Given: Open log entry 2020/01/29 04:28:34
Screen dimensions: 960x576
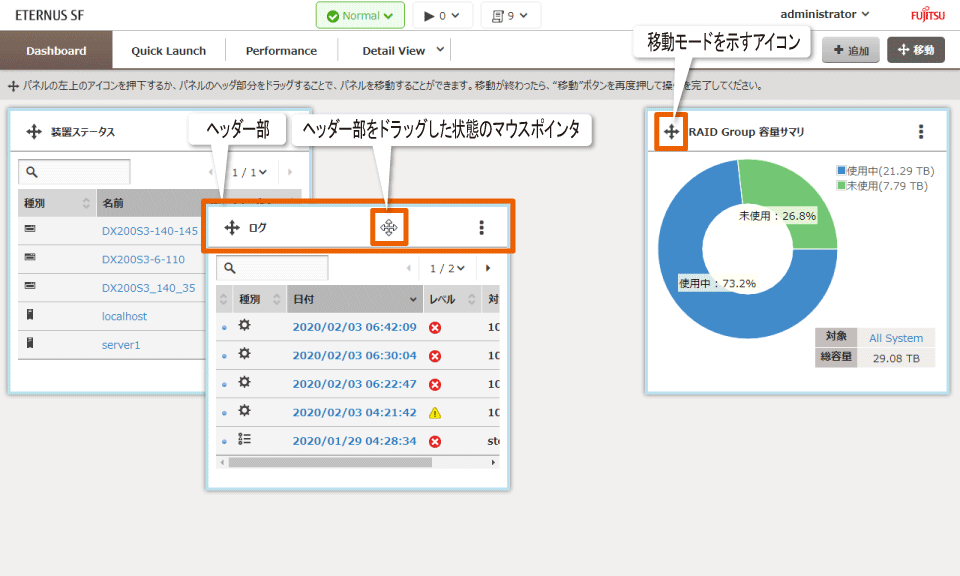Looking at the screenshot, I should [x=354, y=441].
